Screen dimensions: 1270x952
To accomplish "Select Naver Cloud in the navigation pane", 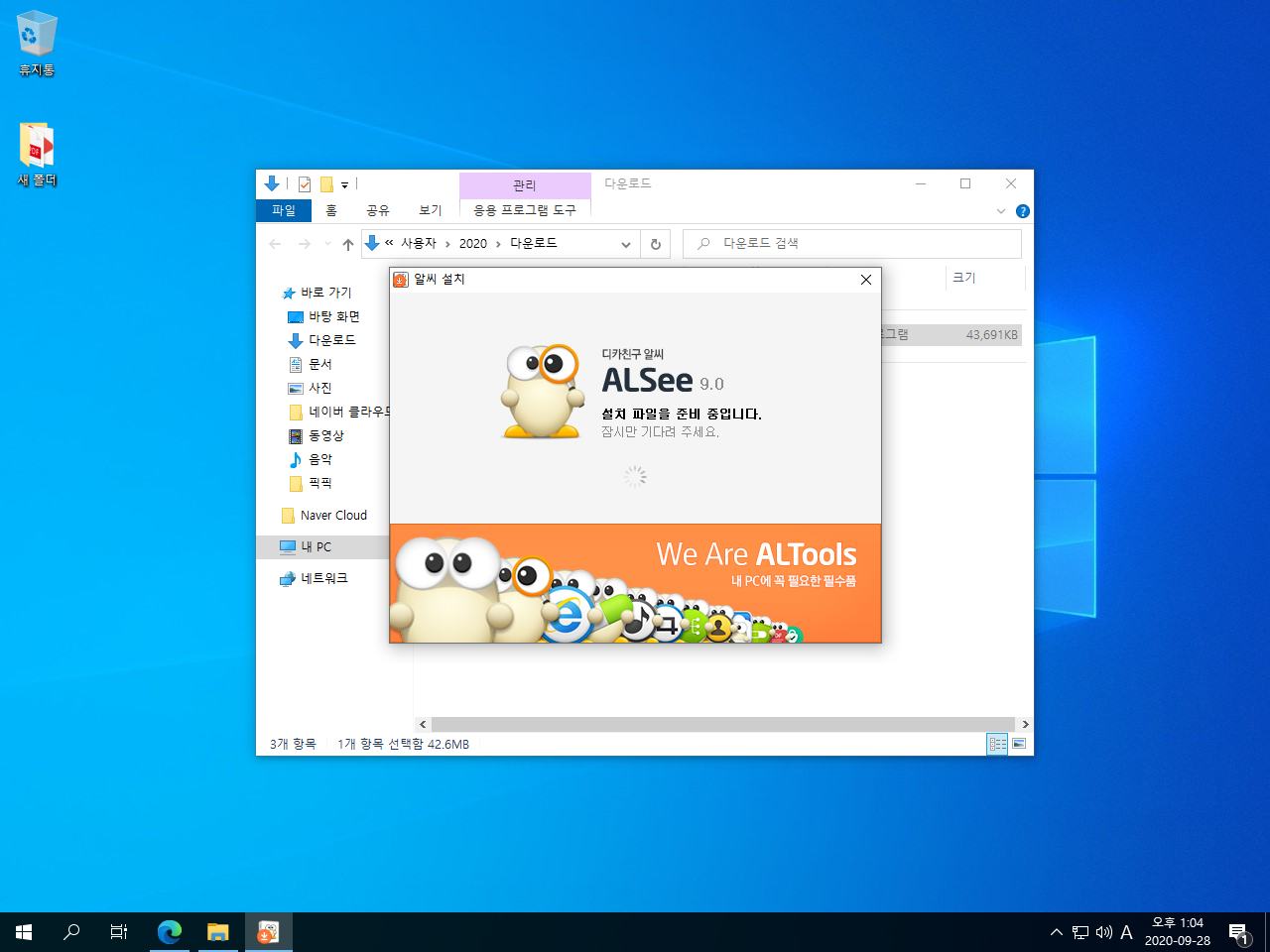I will click(x=324, y=516).
